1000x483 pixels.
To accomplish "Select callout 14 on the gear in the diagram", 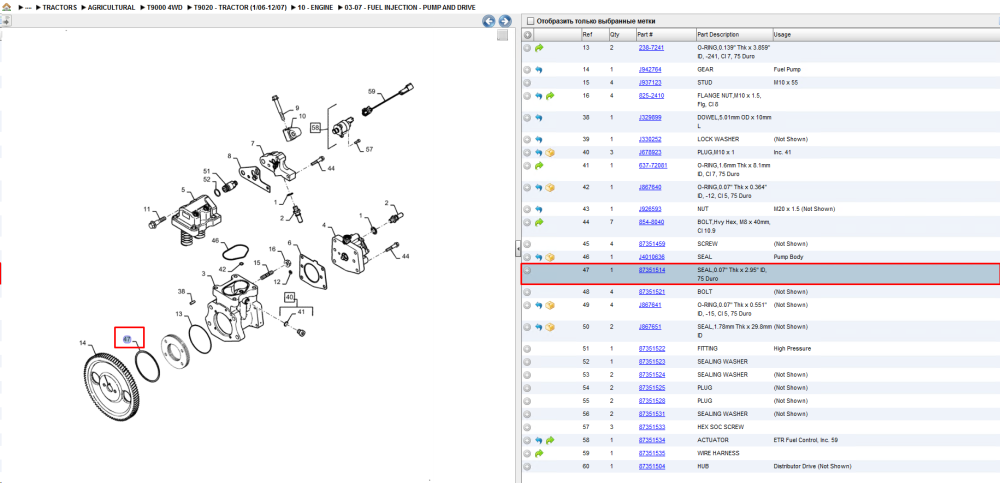I will (82, 344).
